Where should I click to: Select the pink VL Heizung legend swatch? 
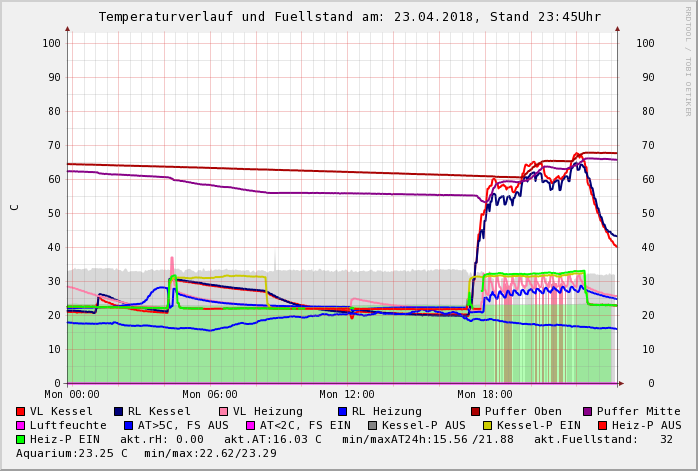coord(223,412)
